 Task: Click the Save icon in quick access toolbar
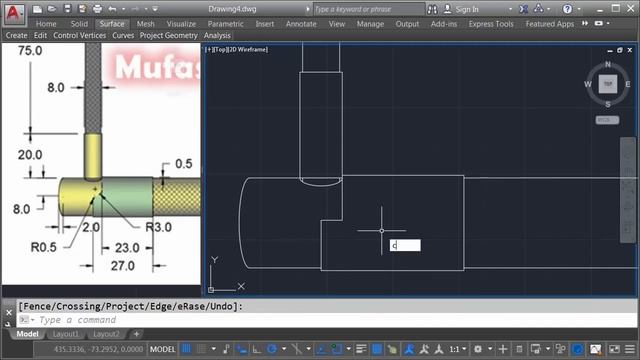67,9
